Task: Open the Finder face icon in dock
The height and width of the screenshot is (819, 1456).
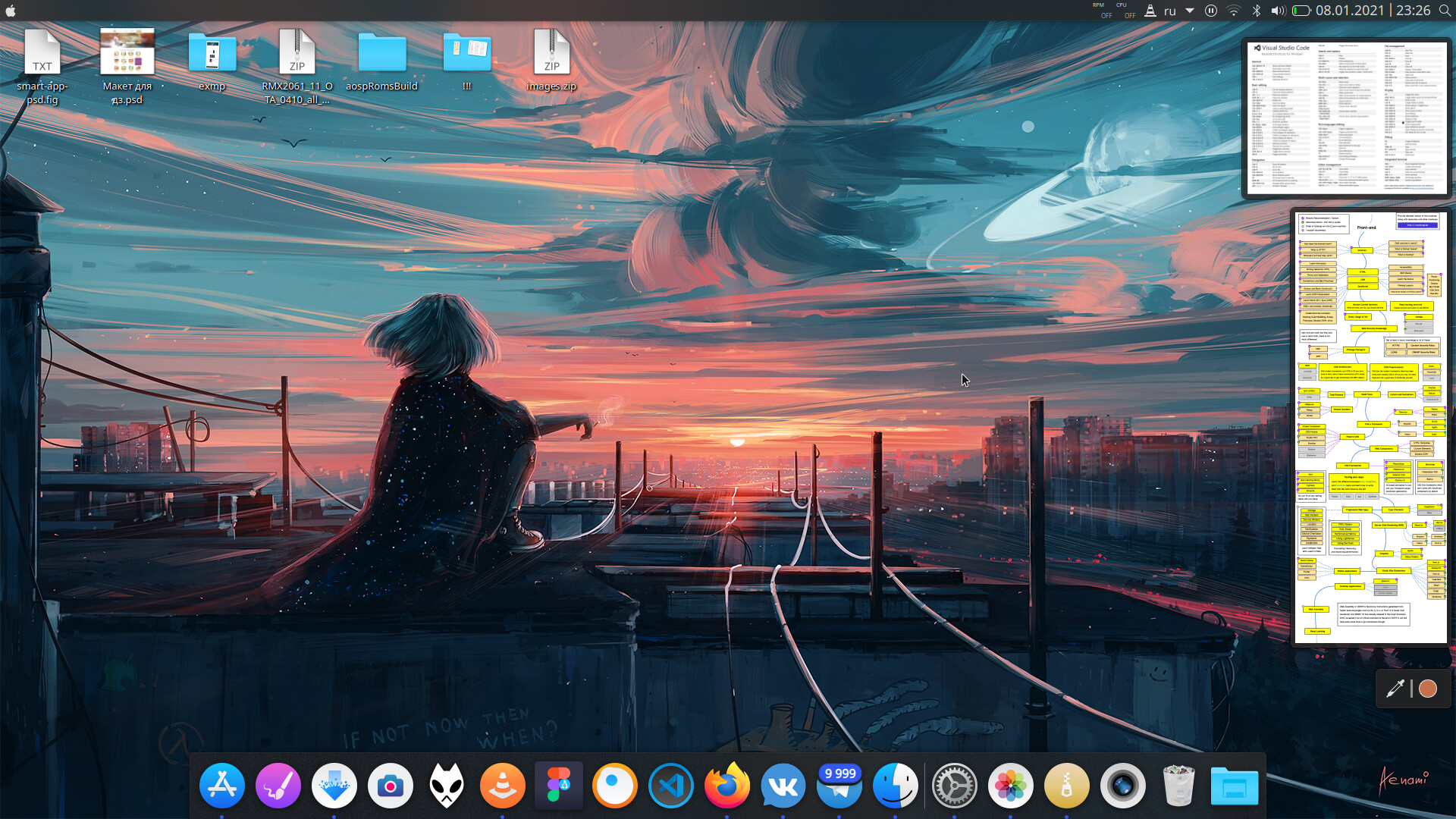Action: (895, 785)
